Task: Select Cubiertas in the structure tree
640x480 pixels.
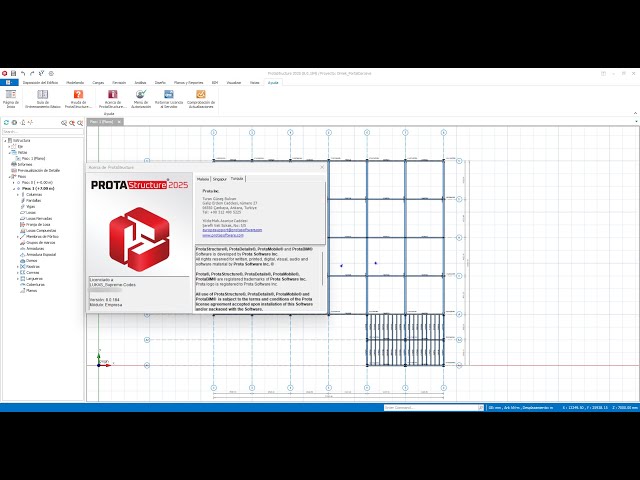Action: pos(35,284)
